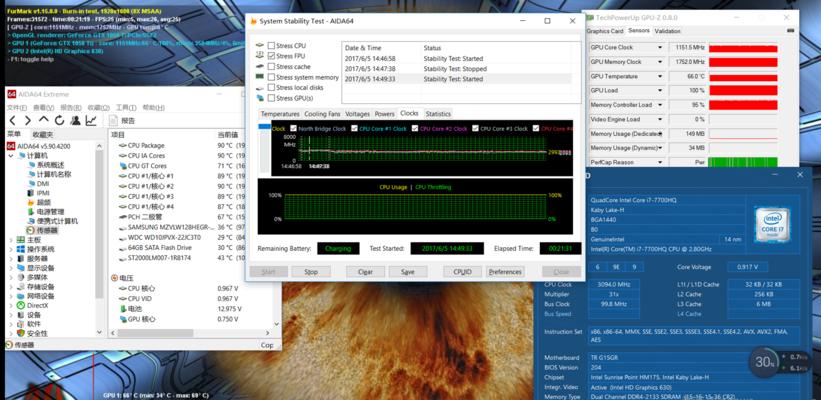Click the 网络设备 icon in tree
Image resolution: width=821 pixels, height=400 pixels.
(x=21, y=296)
